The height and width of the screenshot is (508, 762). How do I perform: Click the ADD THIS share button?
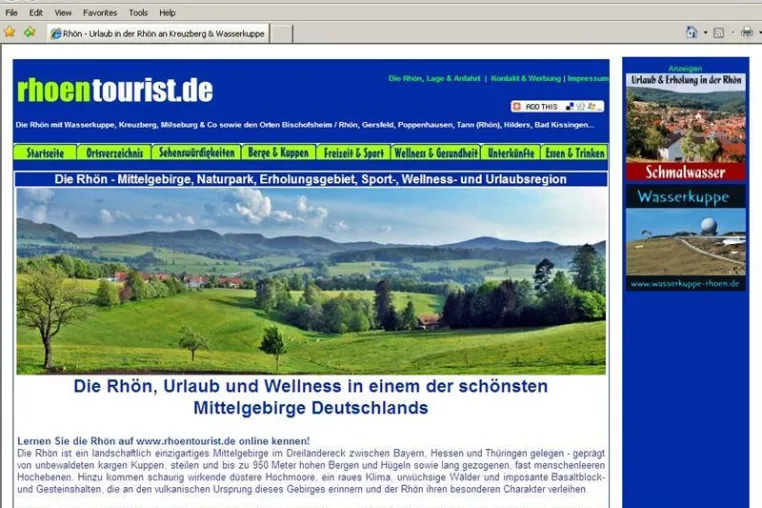[x=557, y=106]
